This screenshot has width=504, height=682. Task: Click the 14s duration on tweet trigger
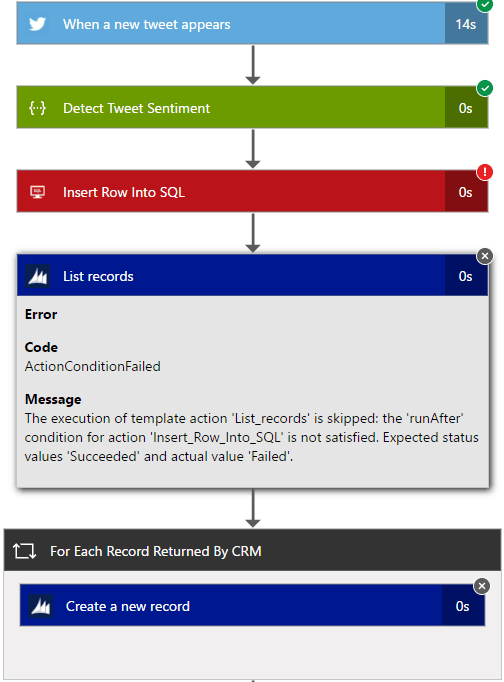point(466,24)
